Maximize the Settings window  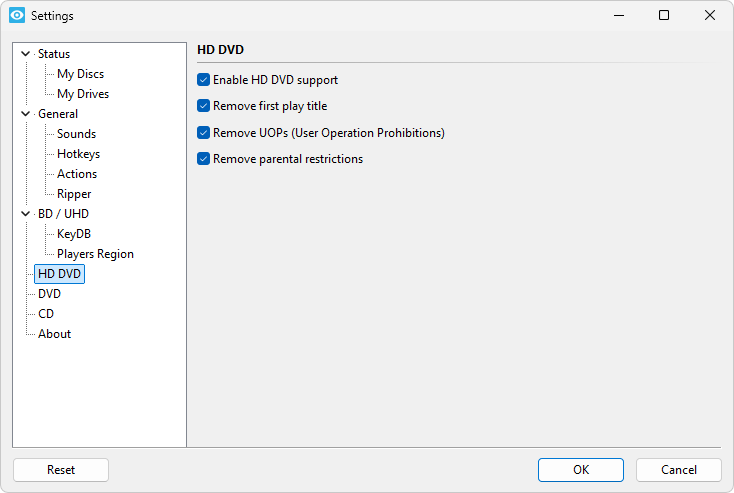coord(664,15)
